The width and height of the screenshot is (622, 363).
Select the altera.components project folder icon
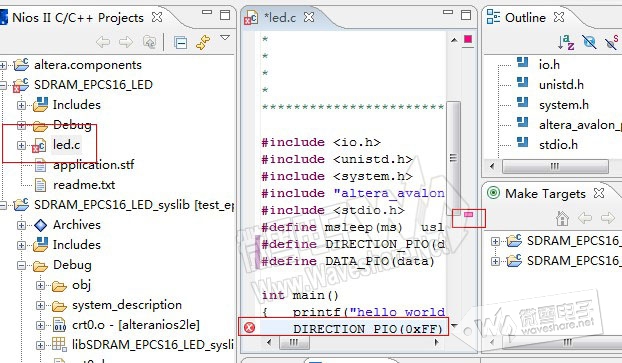pyautogui.click(x=21, y=64)
